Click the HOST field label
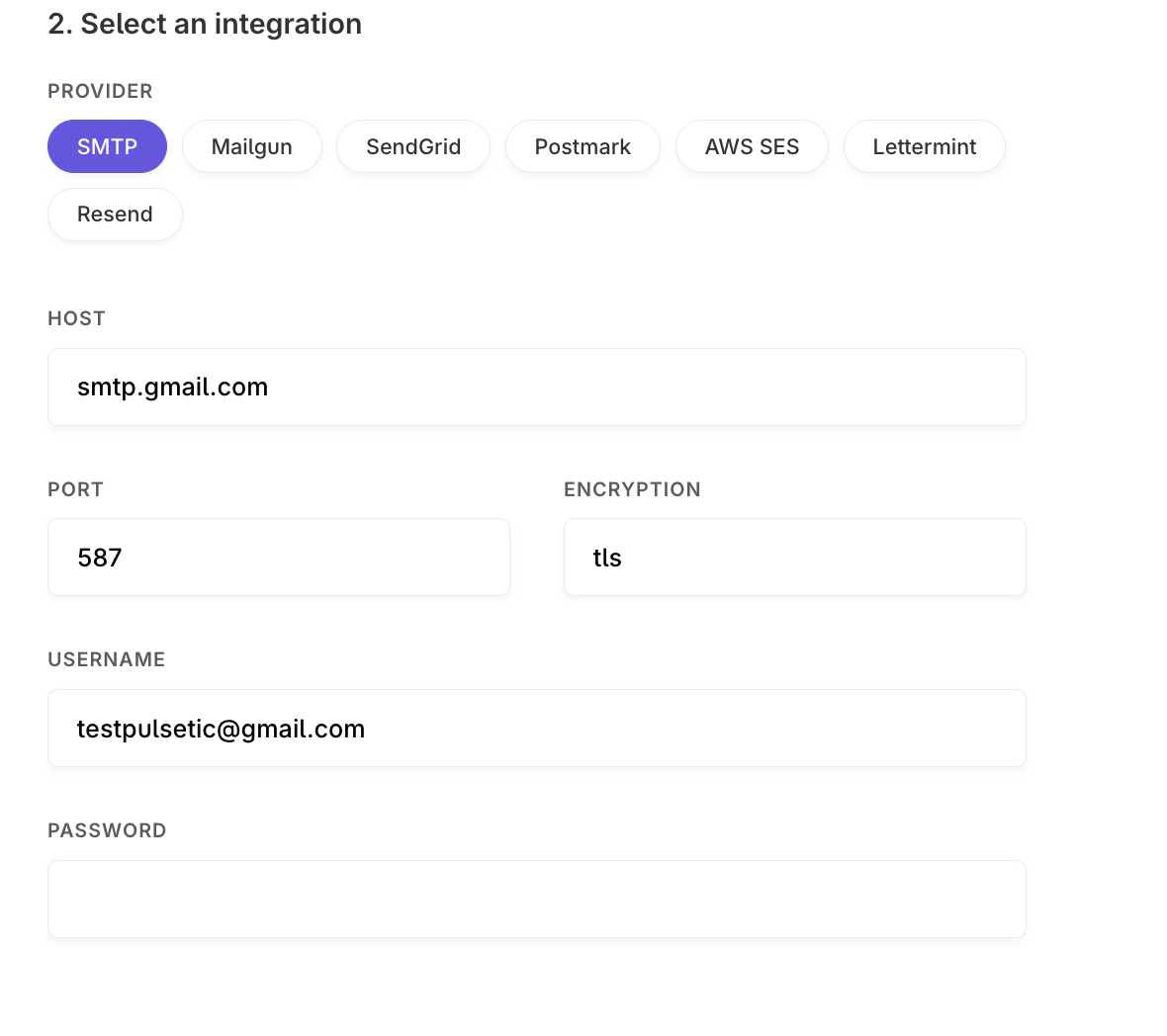This screenshot has width=1167, height=1036. (76, 318)
